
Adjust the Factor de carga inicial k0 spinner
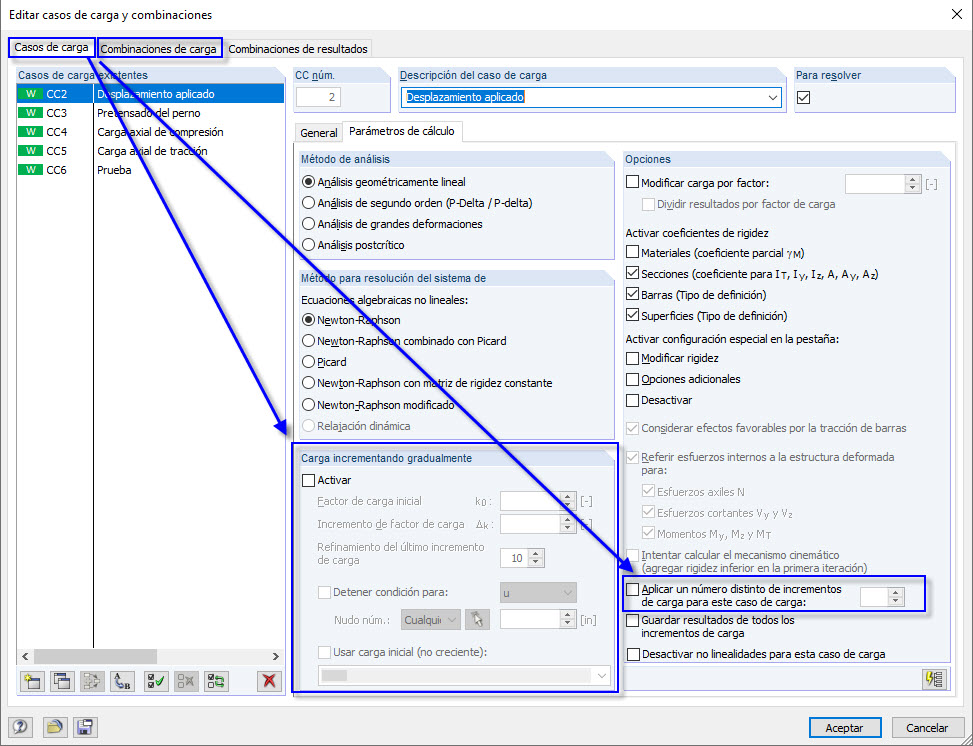point(567,501)
